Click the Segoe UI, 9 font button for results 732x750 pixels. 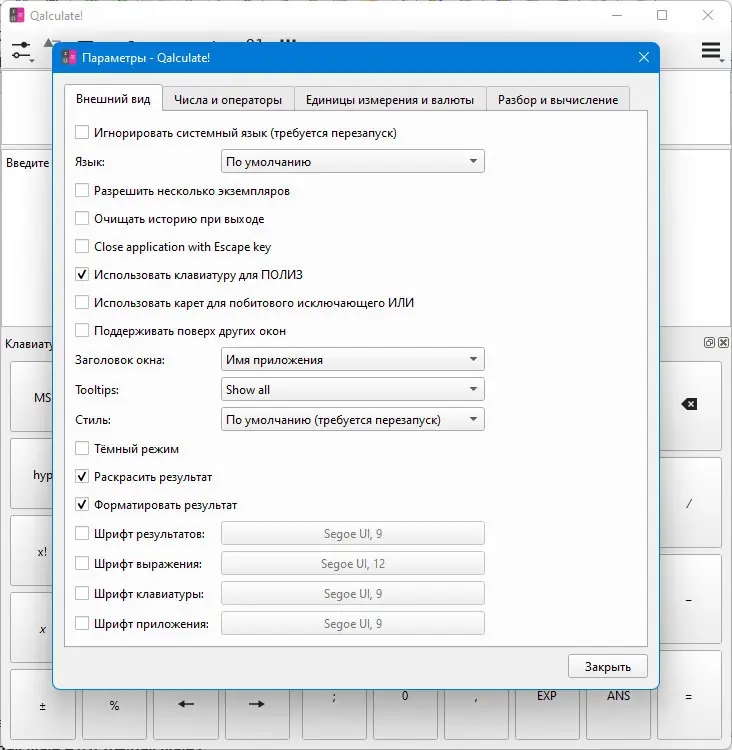point(353,533)
